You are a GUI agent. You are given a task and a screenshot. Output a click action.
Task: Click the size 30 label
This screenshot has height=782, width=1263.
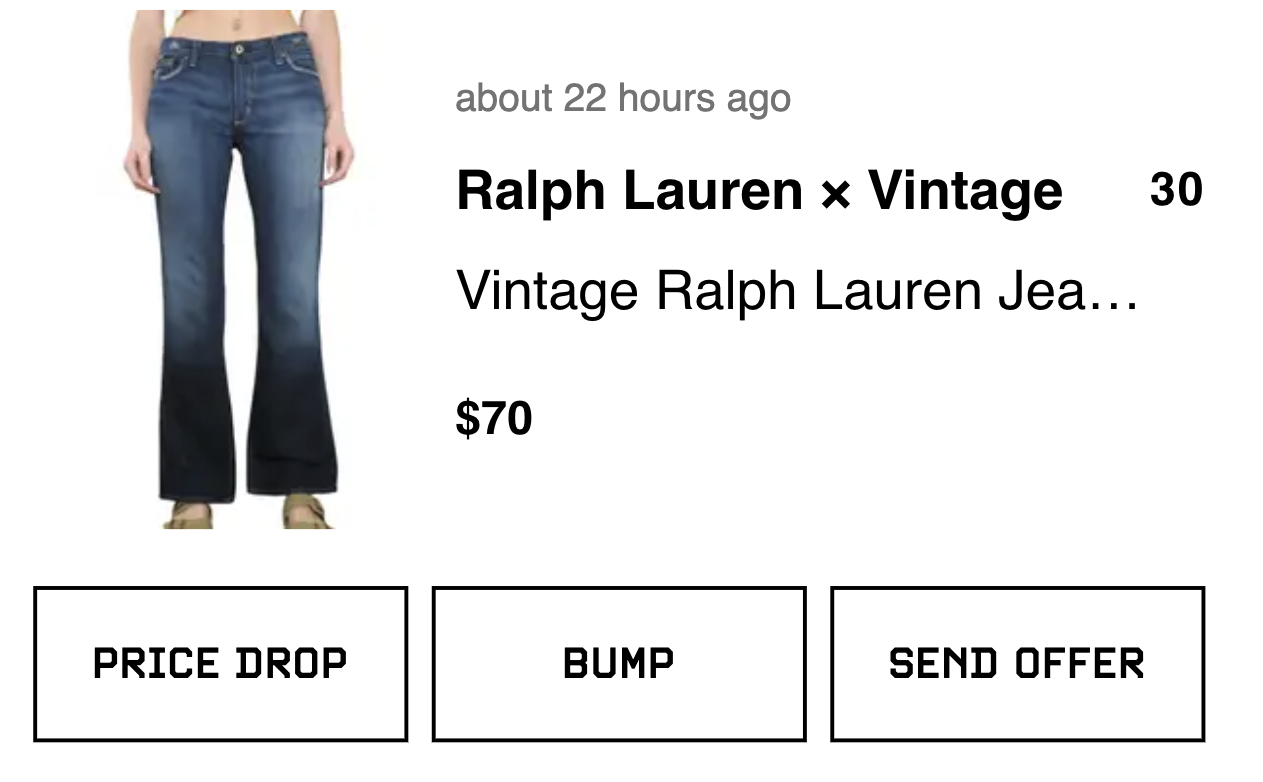1176,190
